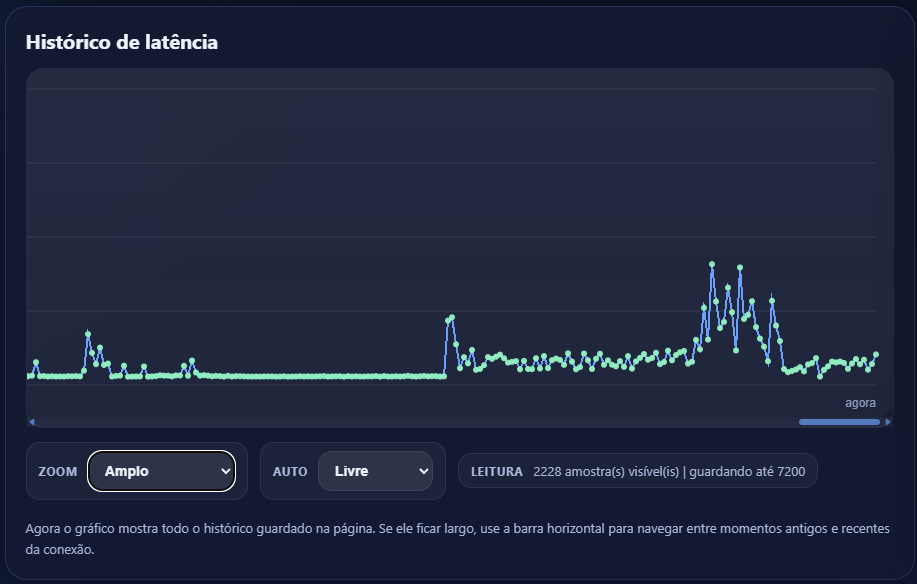
Task: Click the chevron arrow of the Livre selector
Action: [423, 471]
